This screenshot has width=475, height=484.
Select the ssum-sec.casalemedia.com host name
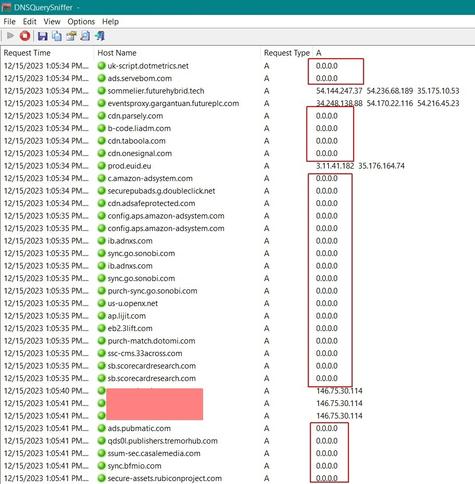coord(154,453)
